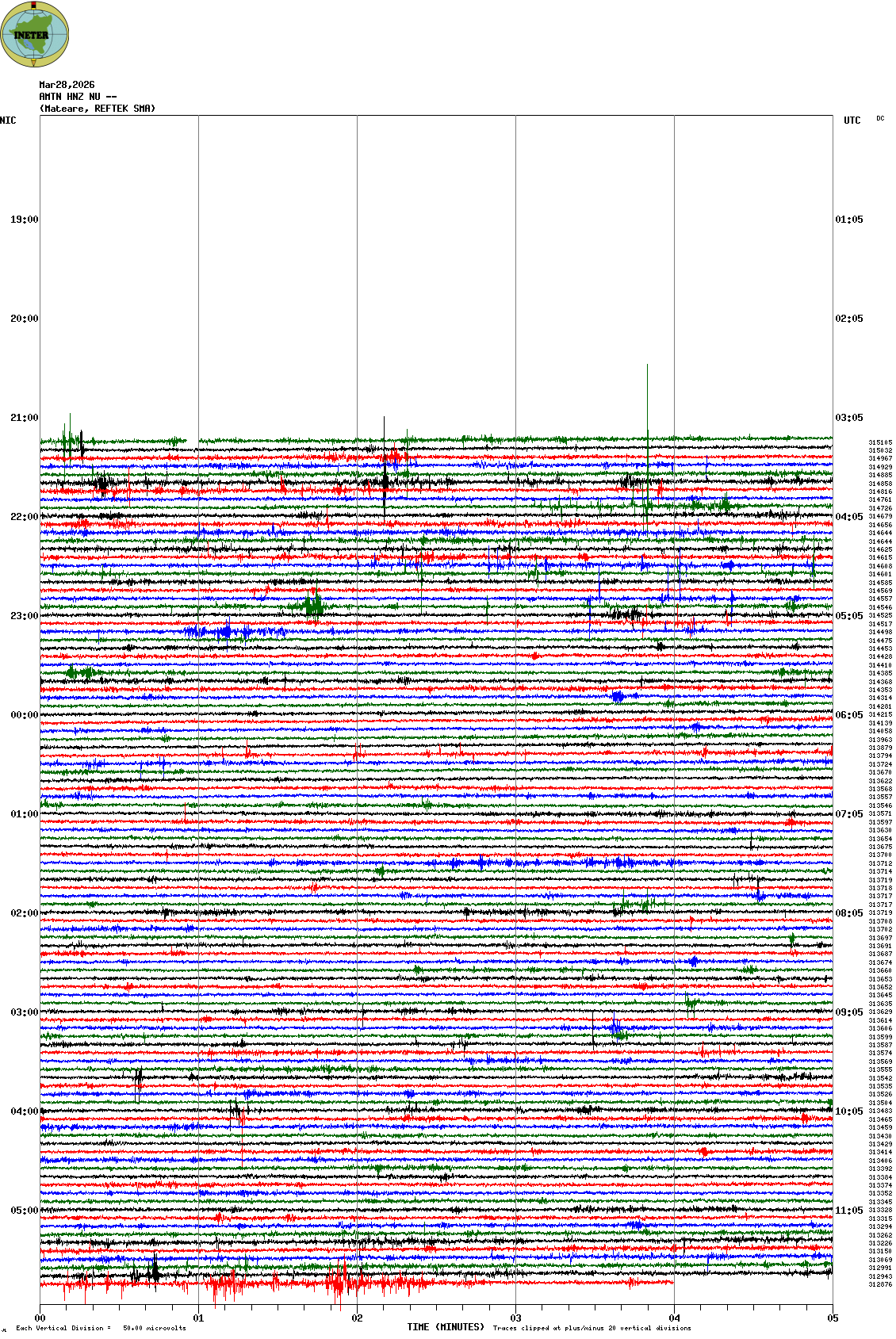
Task: Click the 04 minute tick on x-axis
Action: point(674,1318)
